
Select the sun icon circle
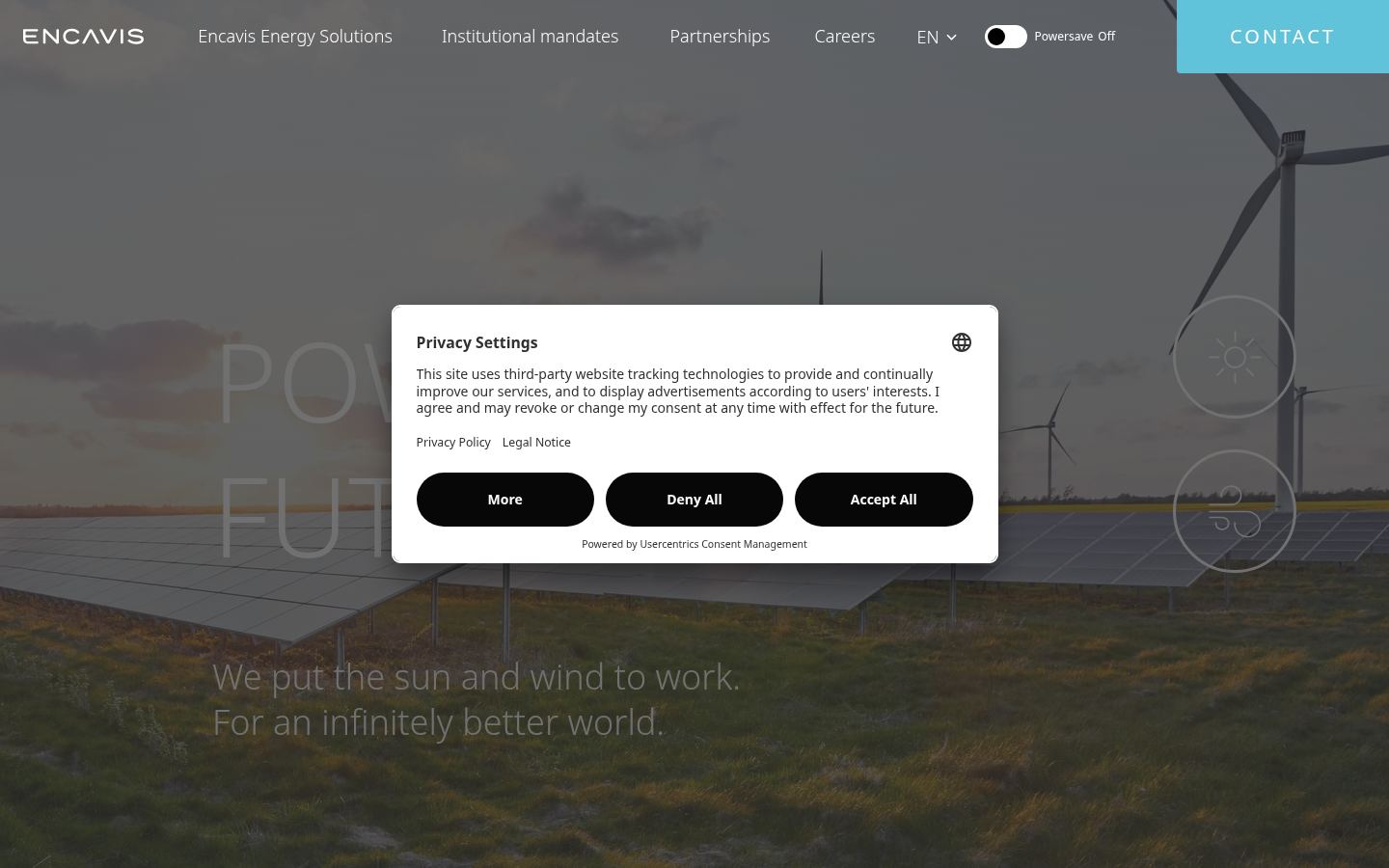point(1234,357)
